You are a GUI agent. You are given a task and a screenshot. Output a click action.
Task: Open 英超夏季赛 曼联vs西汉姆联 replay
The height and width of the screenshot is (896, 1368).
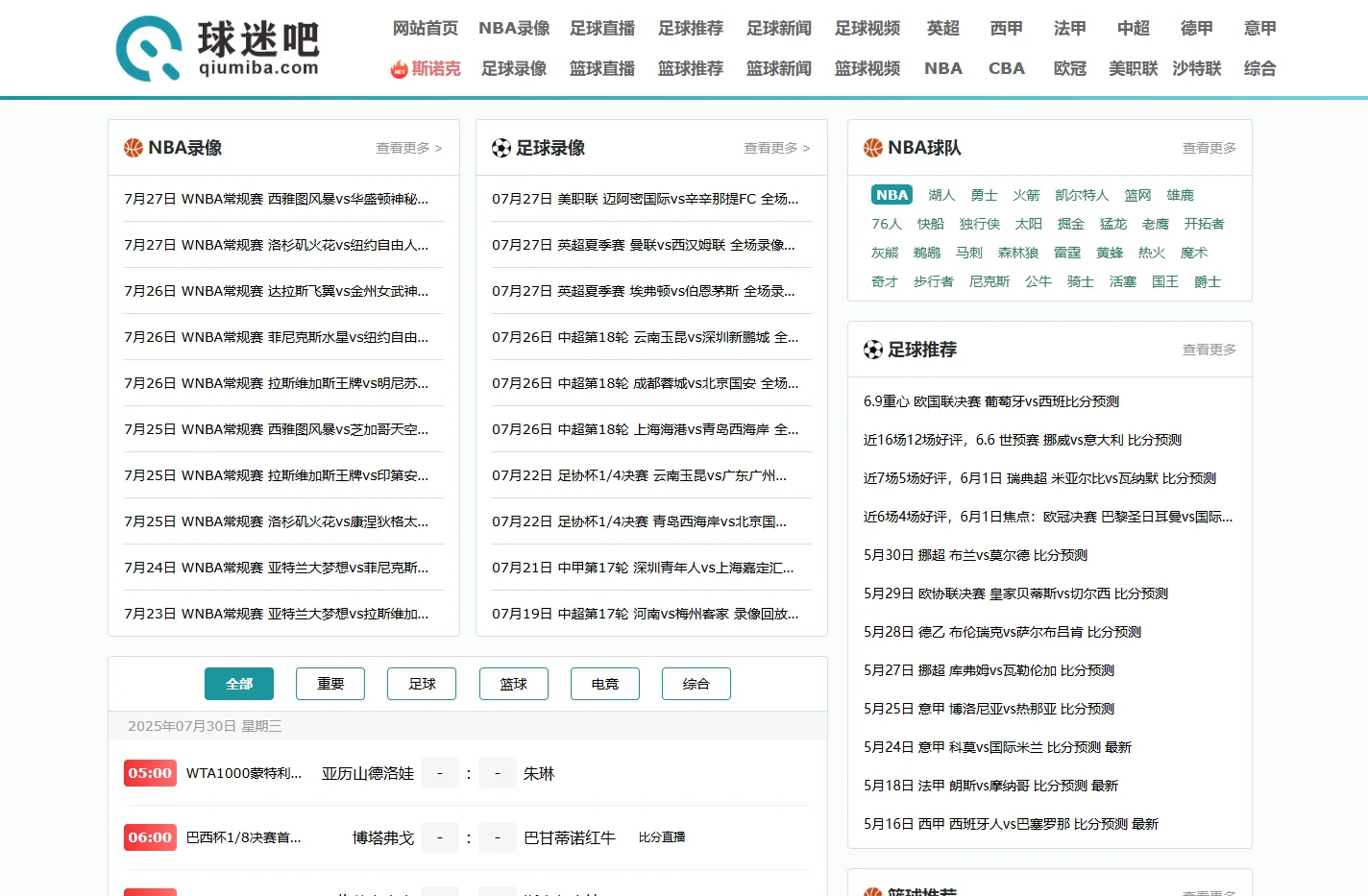tap(644, 245)
